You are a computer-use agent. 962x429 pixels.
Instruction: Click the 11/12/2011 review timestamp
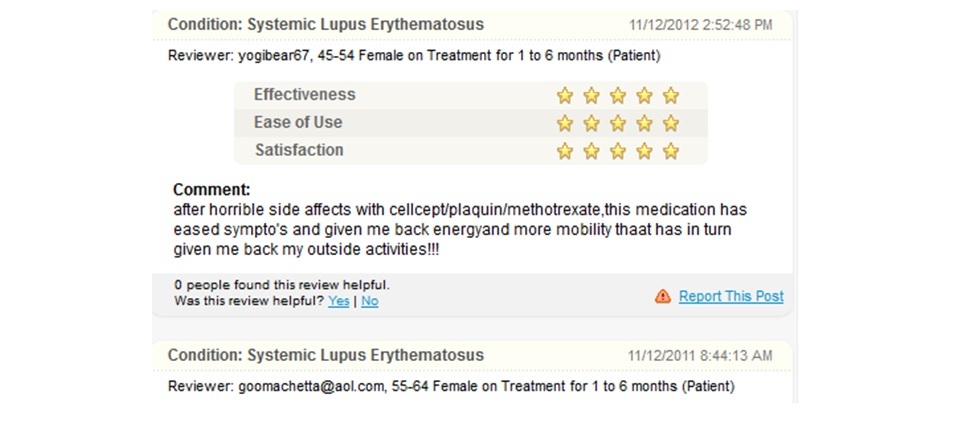(x=700, y=355)
